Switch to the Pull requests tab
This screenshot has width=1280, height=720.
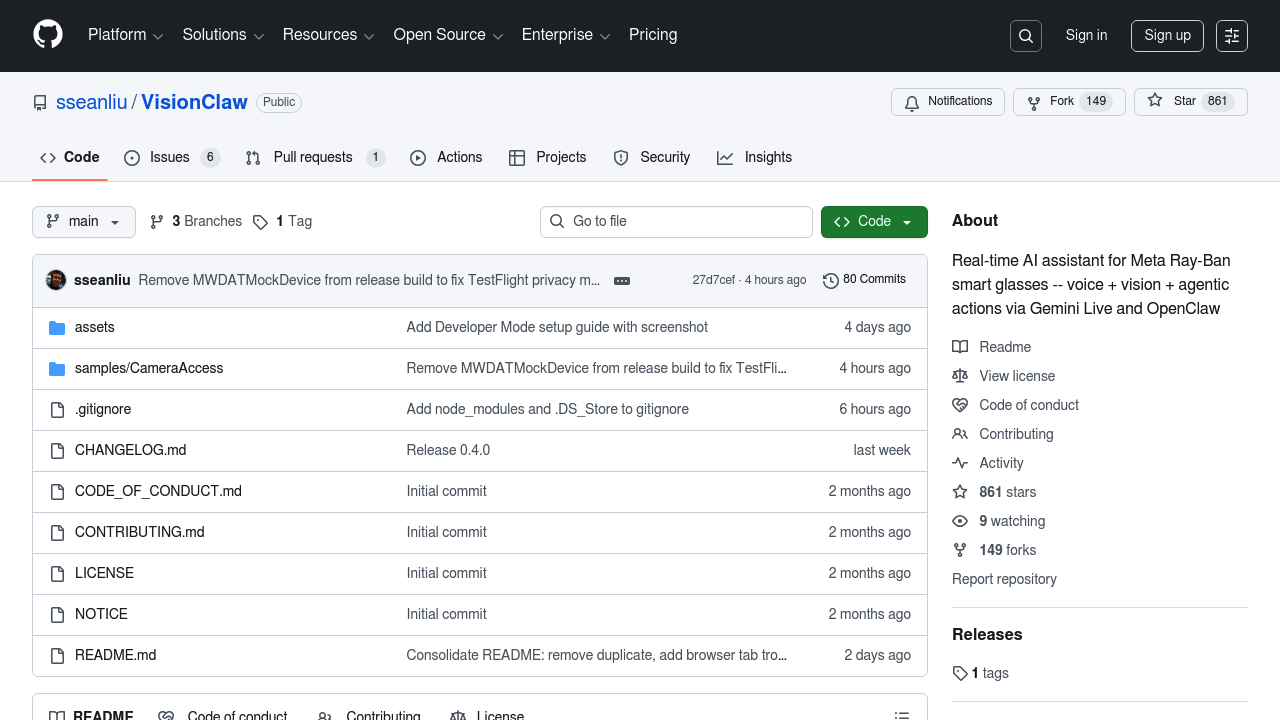pyautogui.click(x=314, y=158)
